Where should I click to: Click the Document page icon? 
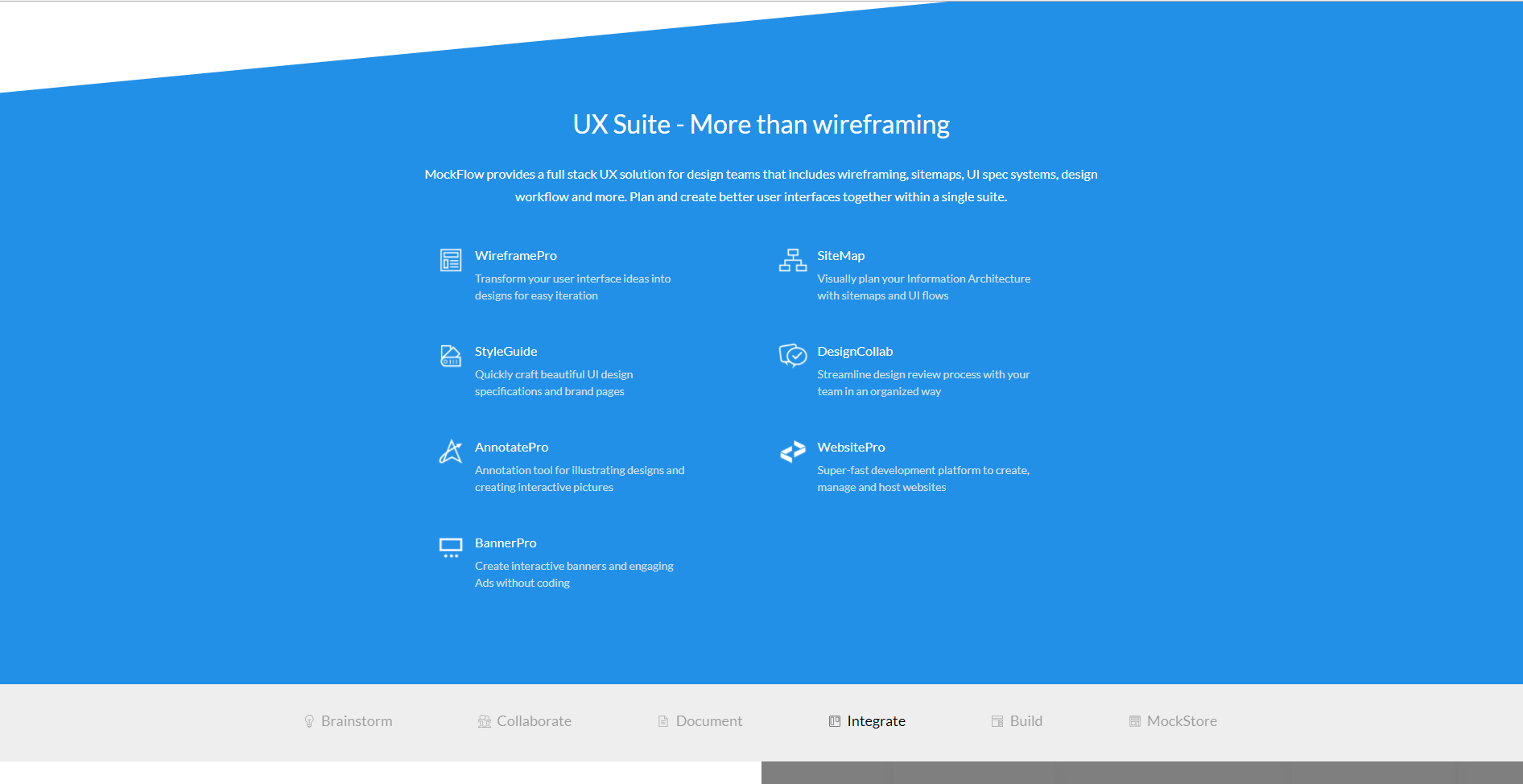663,721
